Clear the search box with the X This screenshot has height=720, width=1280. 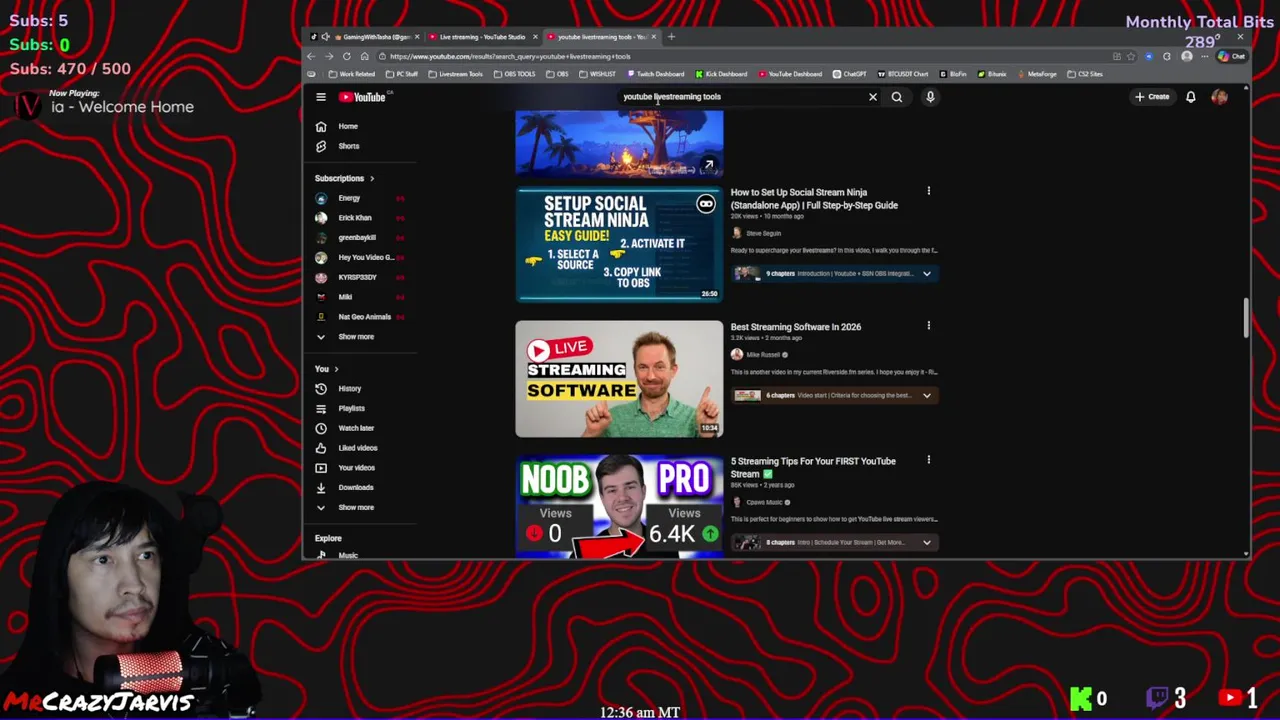873,97
